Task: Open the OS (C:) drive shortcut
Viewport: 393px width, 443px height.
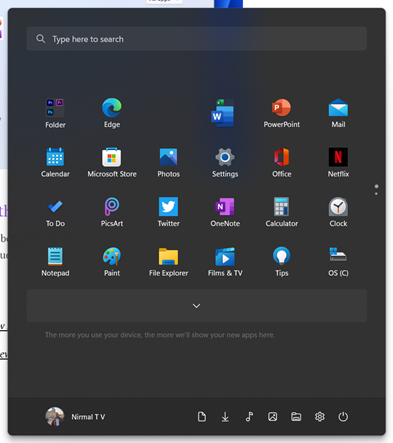Action: 338,262
